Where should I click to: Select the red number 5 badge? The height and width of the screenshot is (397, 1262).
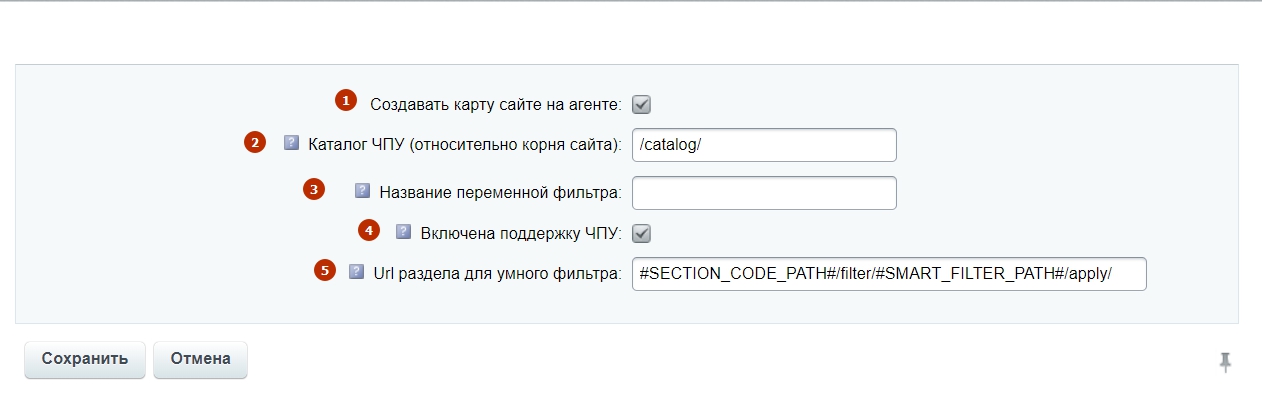[325, 269]
